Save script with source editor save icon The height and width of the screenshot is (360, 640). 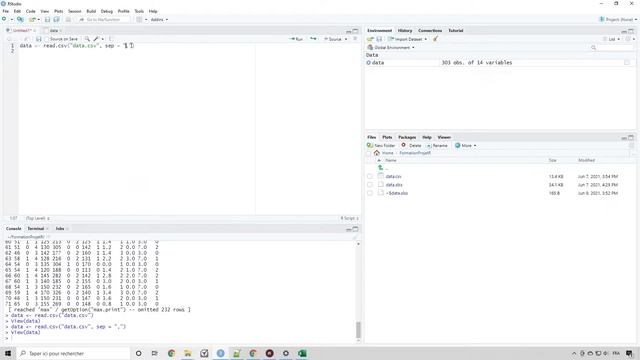39,39
